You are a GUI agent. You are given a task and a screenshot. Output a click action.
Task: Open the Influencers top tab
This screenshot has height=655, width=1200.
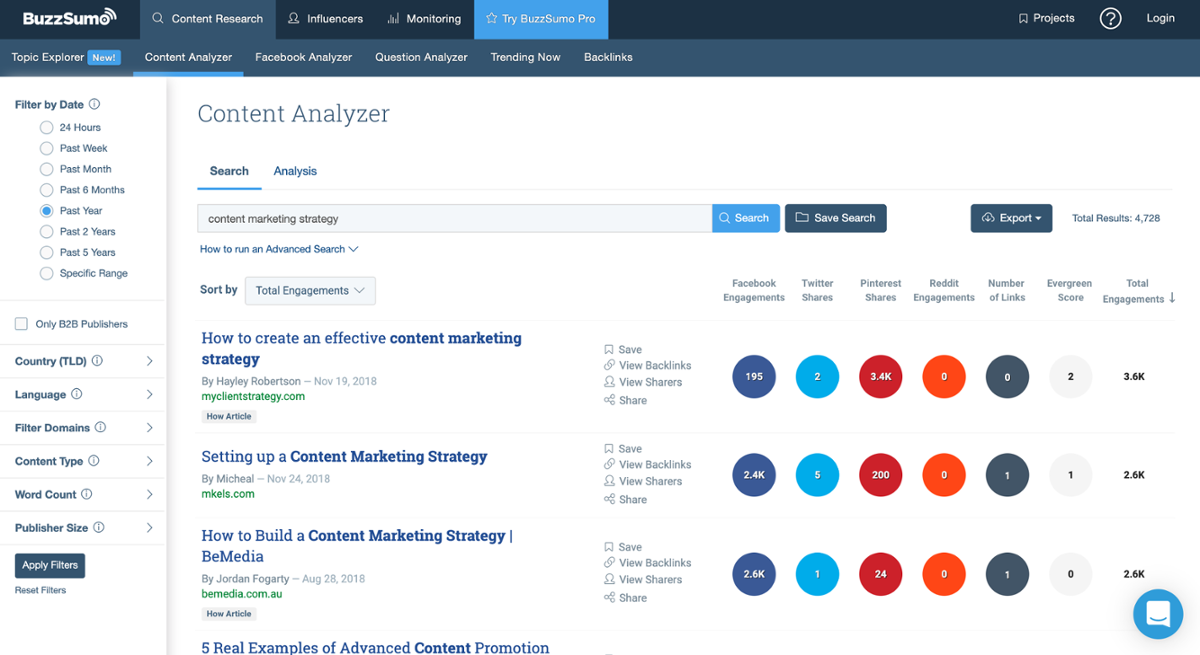pyautogui.click(x=325, y=19)
